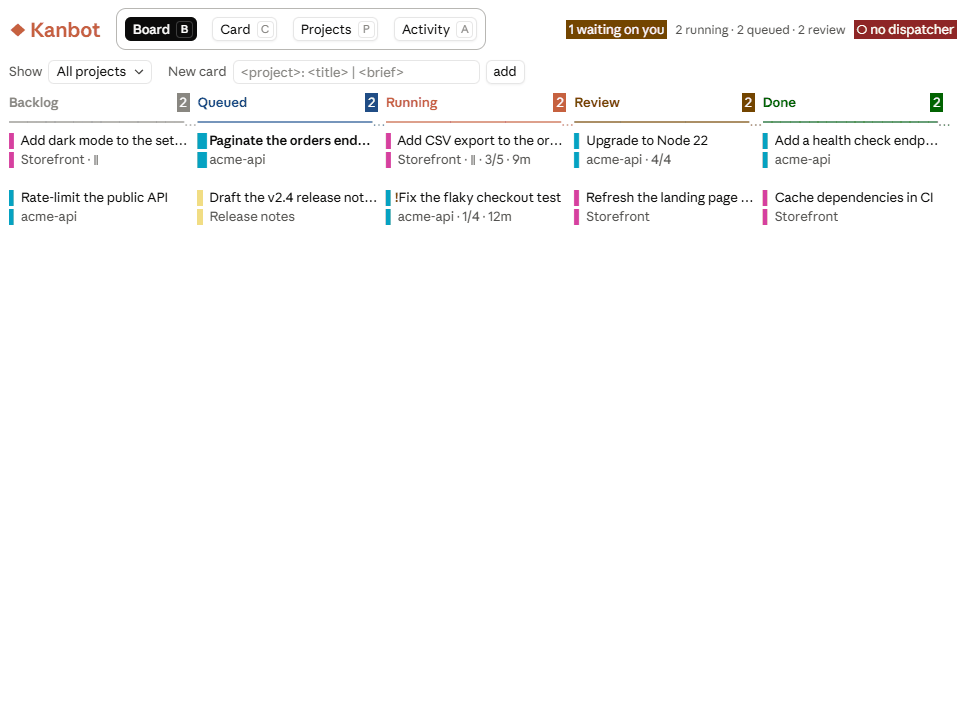Image resolution: width=978 pixels, height=716 pixels.
Task: Click 'Storefront · 3/5 · 9m' meta line
Action: [x=464, y=160]
